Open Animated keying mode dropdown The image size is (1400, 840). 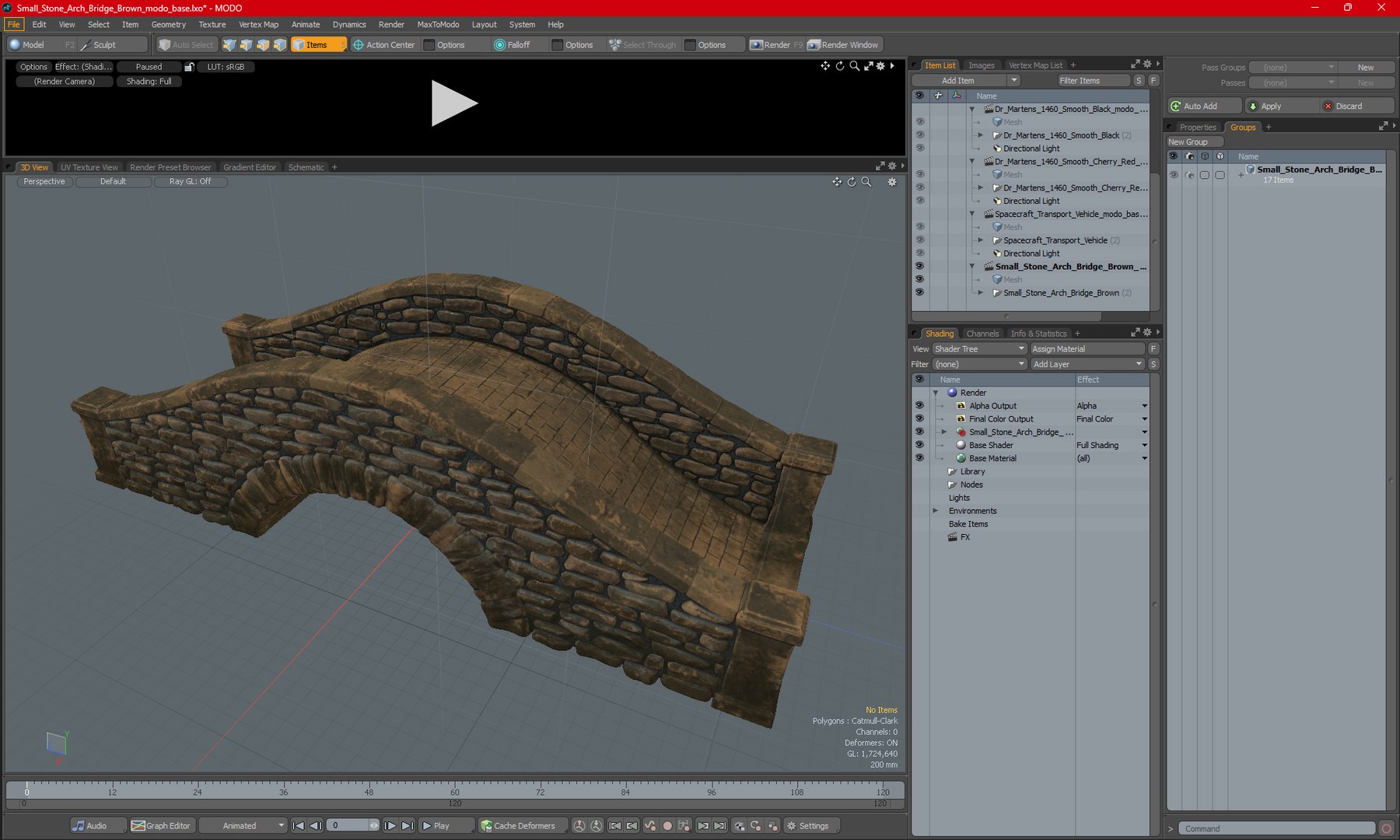pos(243,826)
